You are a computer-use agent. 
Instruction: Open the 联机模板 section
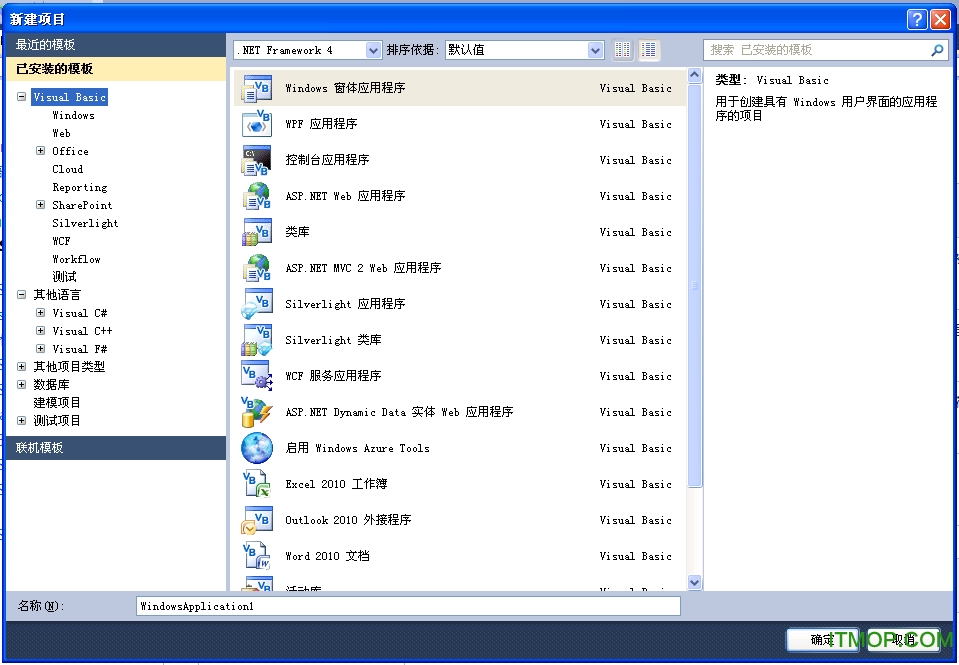coord(116,448)
